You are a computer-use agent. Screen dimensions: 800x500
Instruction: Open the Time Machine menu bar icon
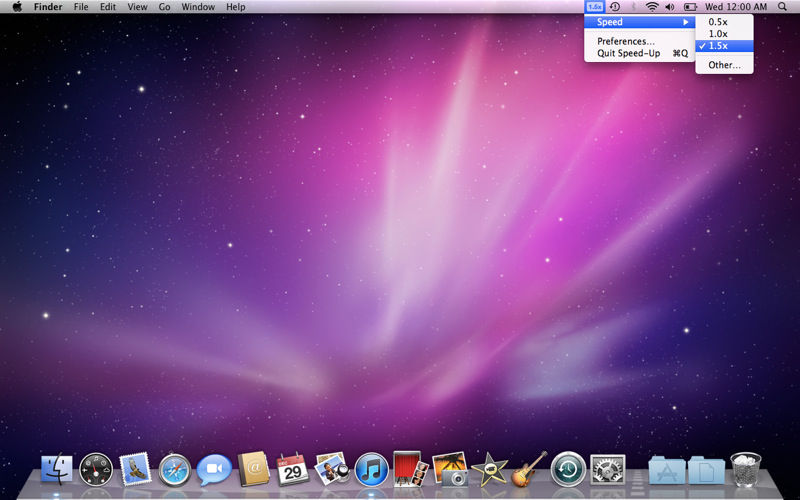click(x=615, y=7)
